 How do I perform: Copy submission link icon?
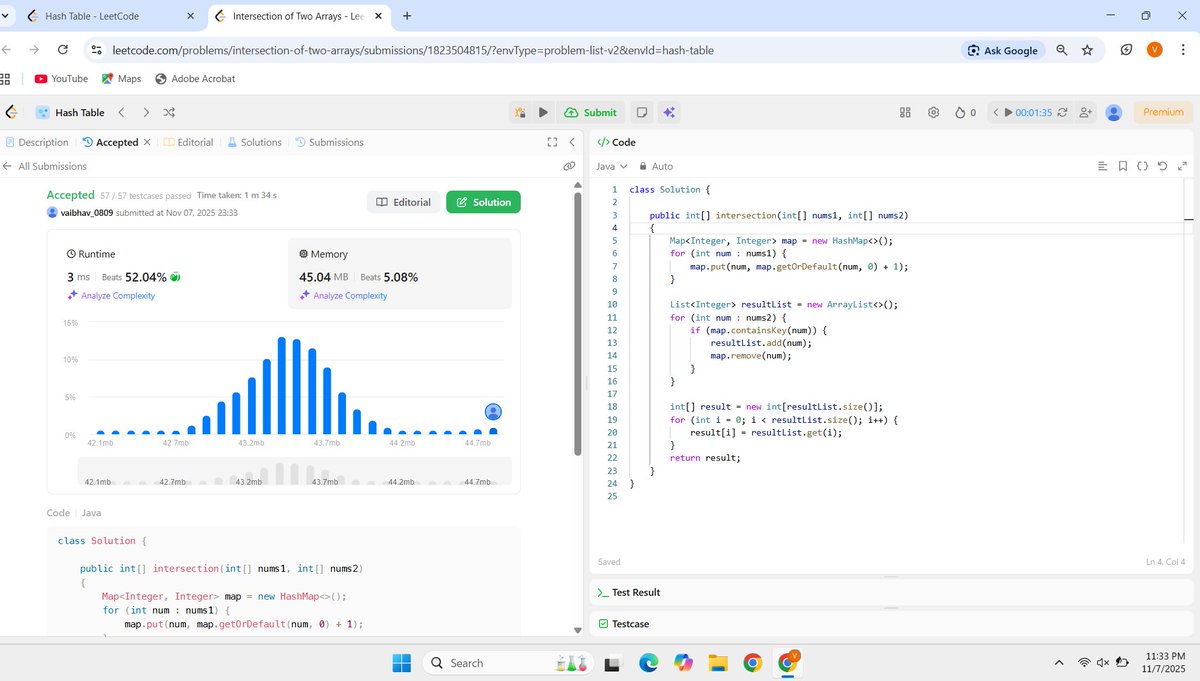tap(569, 166)
